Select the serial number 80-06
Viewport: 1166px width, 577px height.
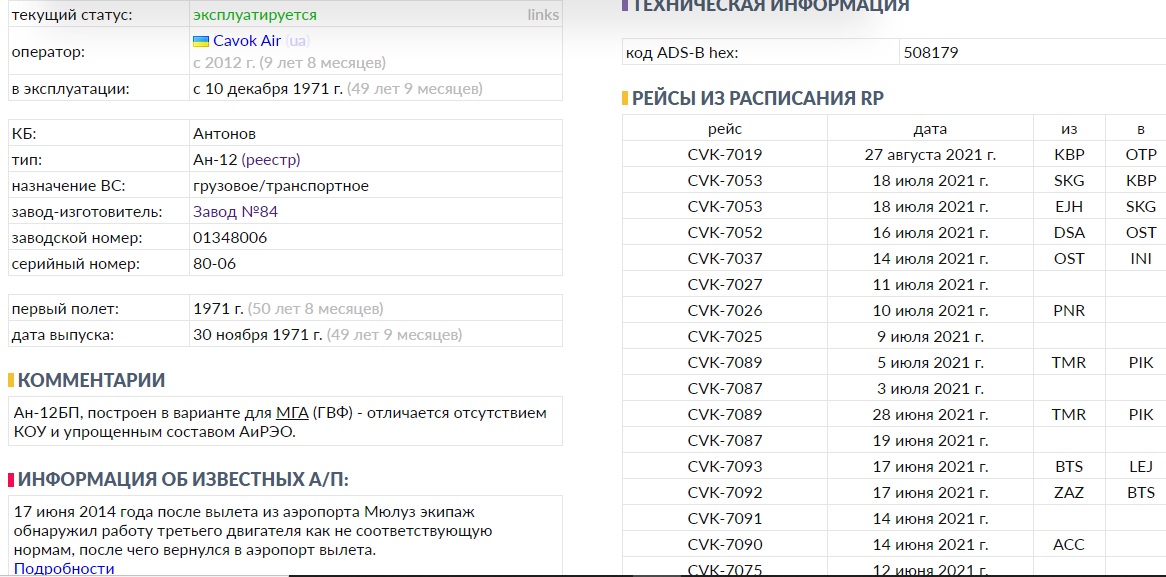pos(214,264)
